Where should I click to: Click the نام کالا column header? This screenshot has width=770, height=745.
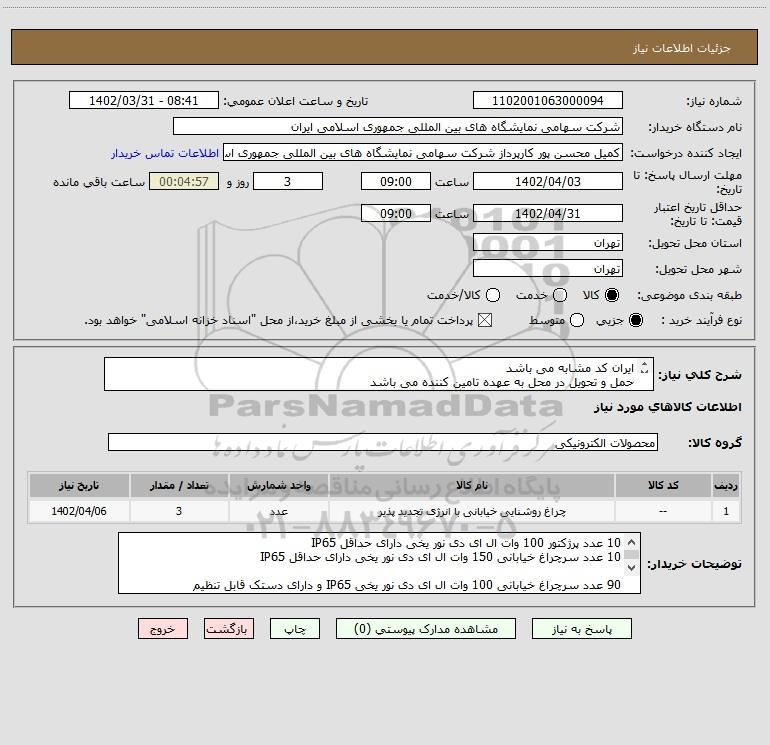(471, 485)
